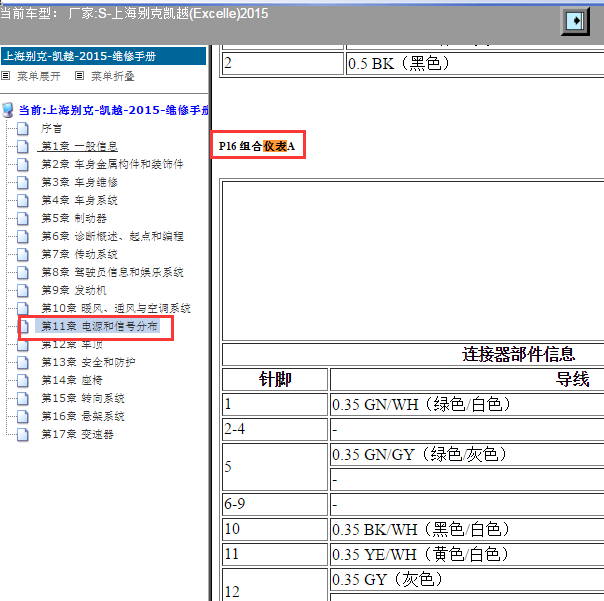Collapse all menus with 菜单折叠
This screenshot has width=604, height=601.
tap(112, 76)
